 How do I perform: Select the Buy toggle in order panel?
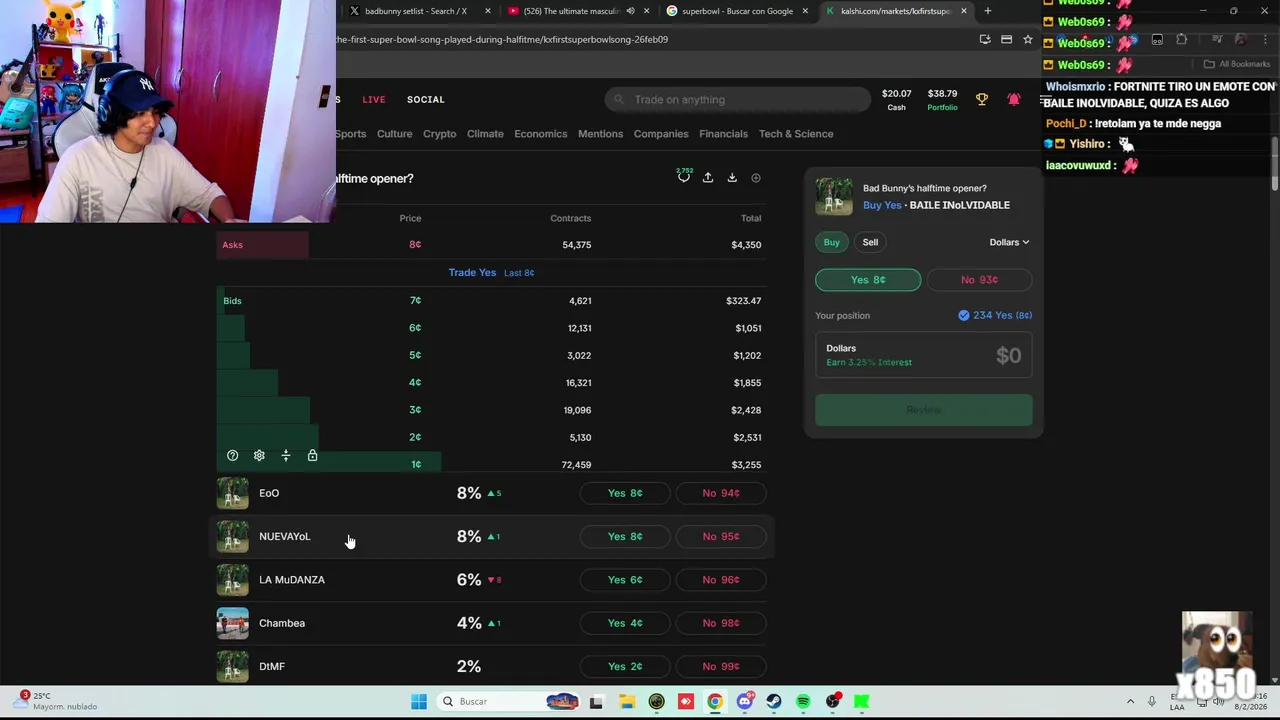pos(831,242)
